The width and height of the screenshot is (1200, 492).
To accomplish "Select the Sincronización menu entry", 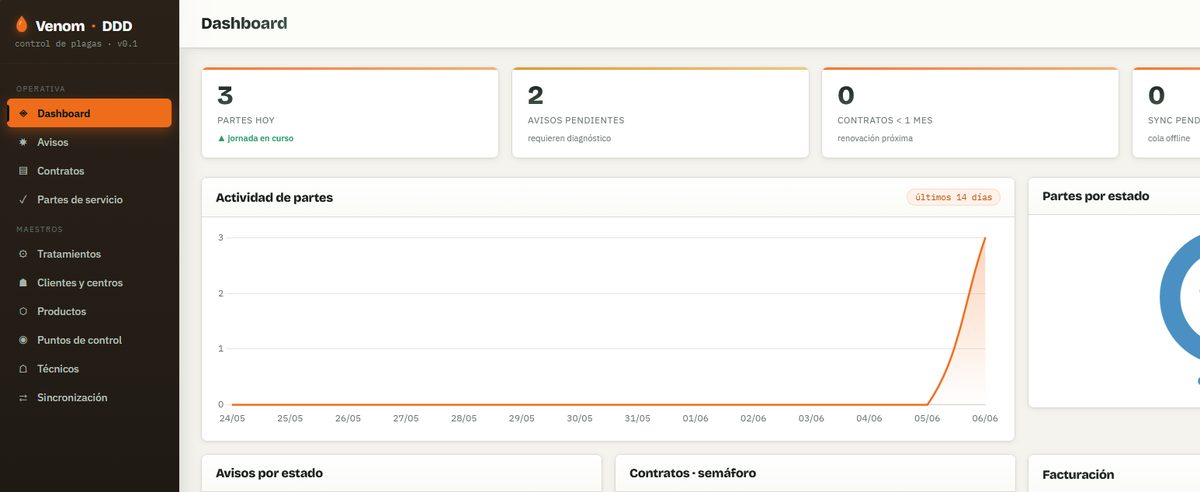I will coord(89,398).
